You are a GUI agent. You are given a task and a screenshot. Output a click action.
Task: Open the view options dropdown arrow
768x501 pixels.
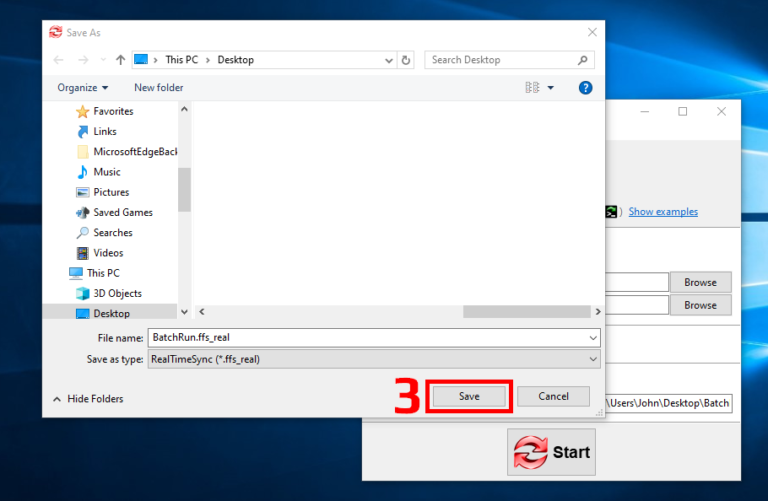[551, 88]
